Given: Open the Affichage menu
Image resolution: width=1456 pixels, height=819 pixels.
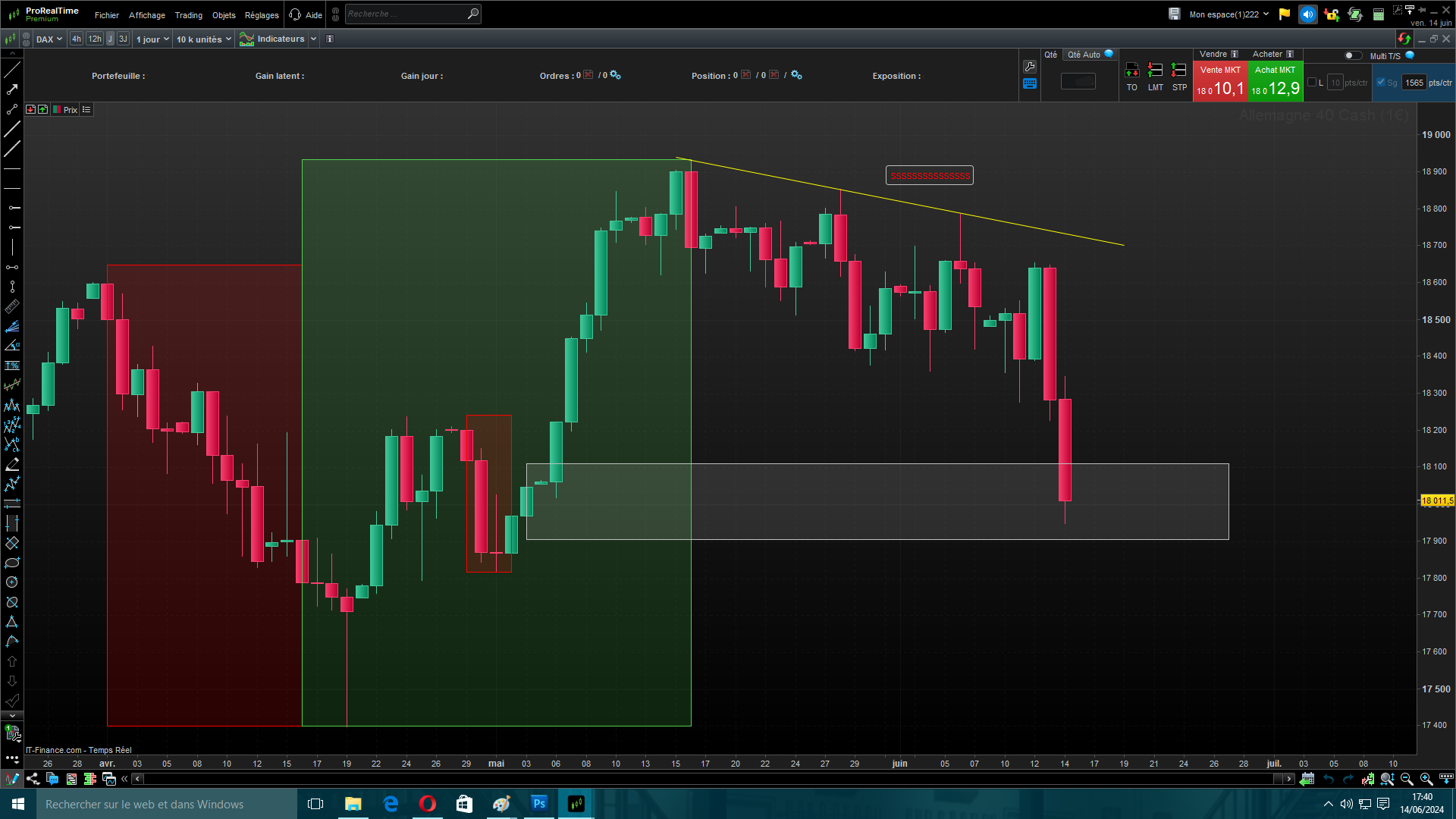Looking at the screenshot, I should point(146,15).
